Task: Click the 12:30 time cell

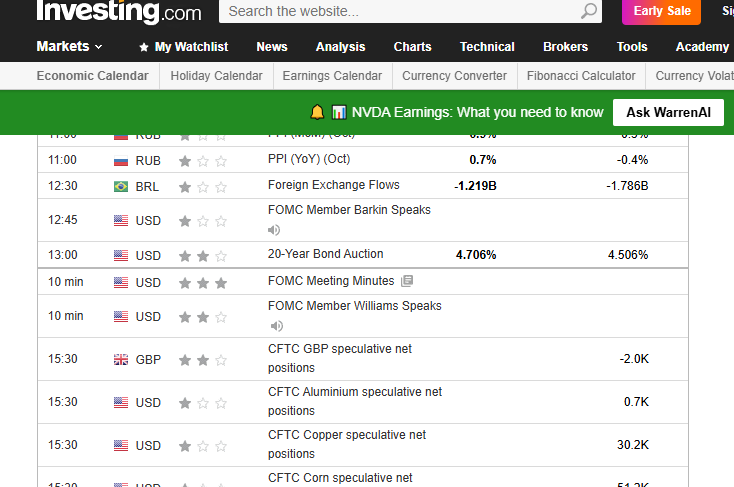Action: pos(63,186)
